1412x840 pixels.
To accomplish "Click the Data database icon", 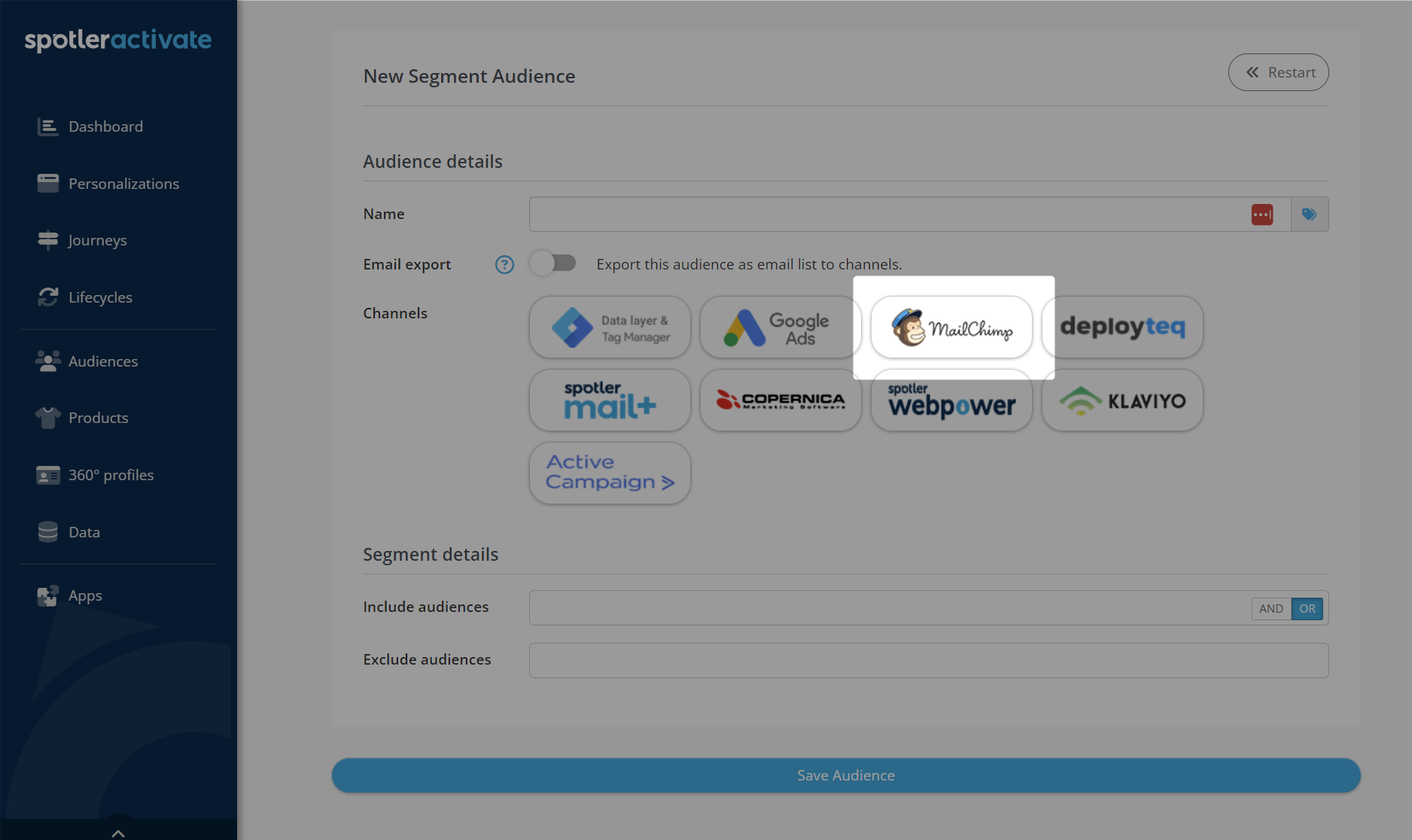I will [x=47, y=532].
